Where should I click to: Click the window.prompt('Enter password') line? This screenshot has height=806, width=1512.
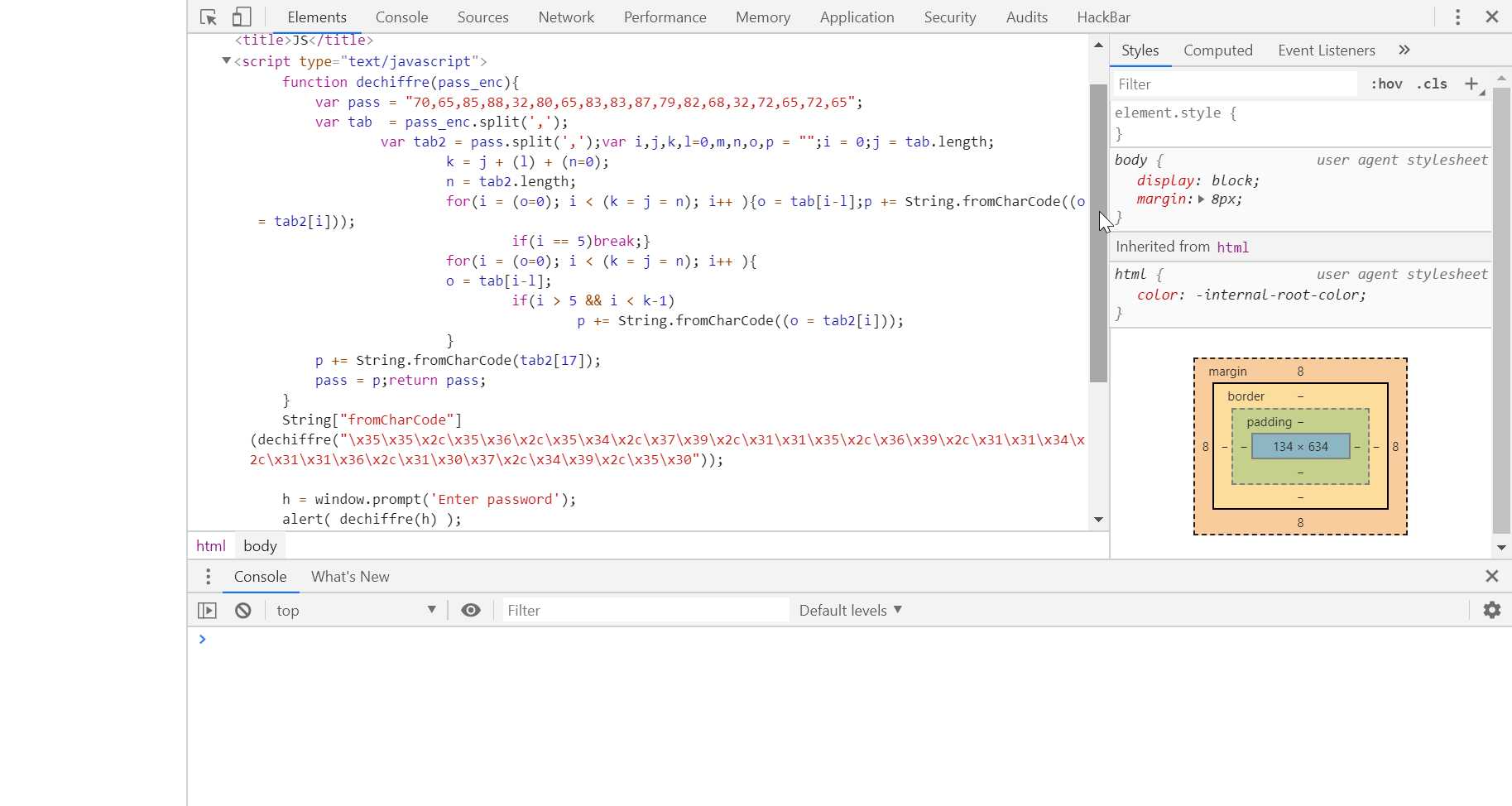(429, 500)
